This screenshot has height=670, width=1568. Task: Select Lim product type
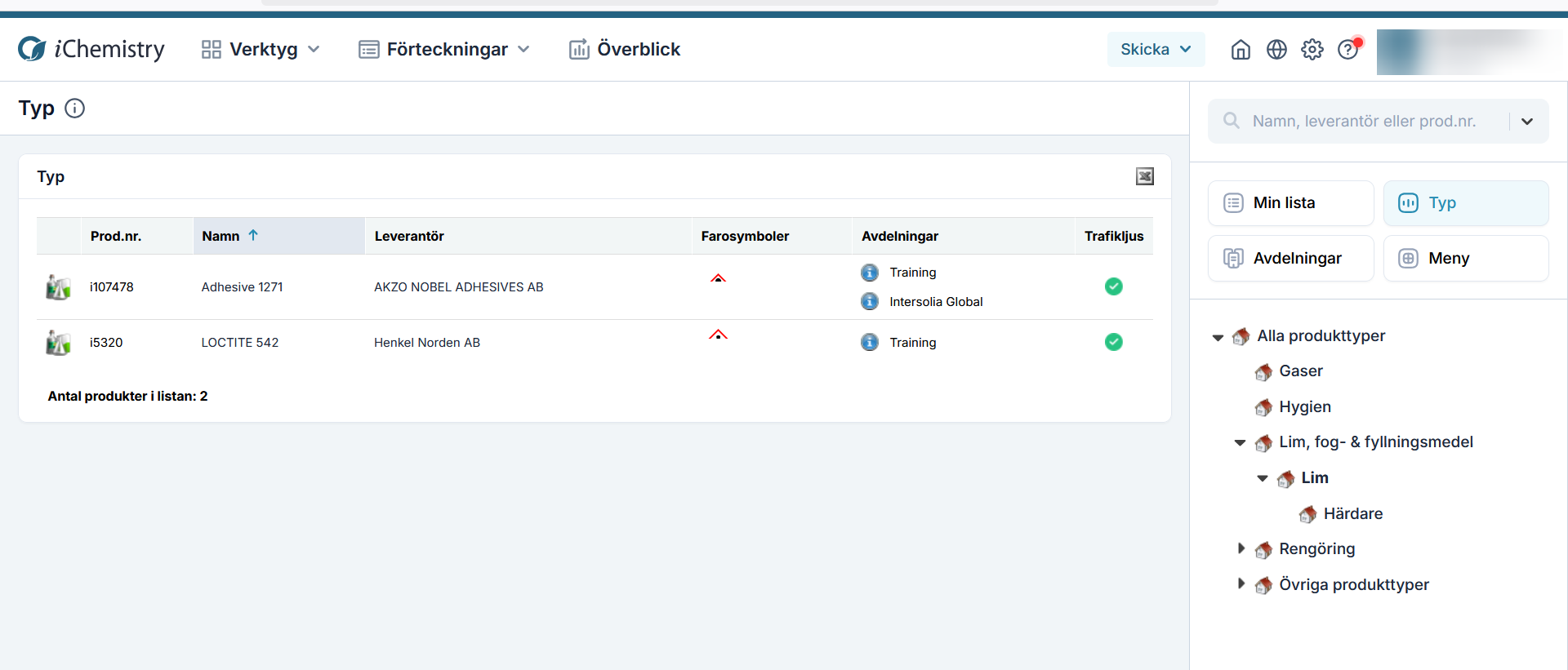1315,478
